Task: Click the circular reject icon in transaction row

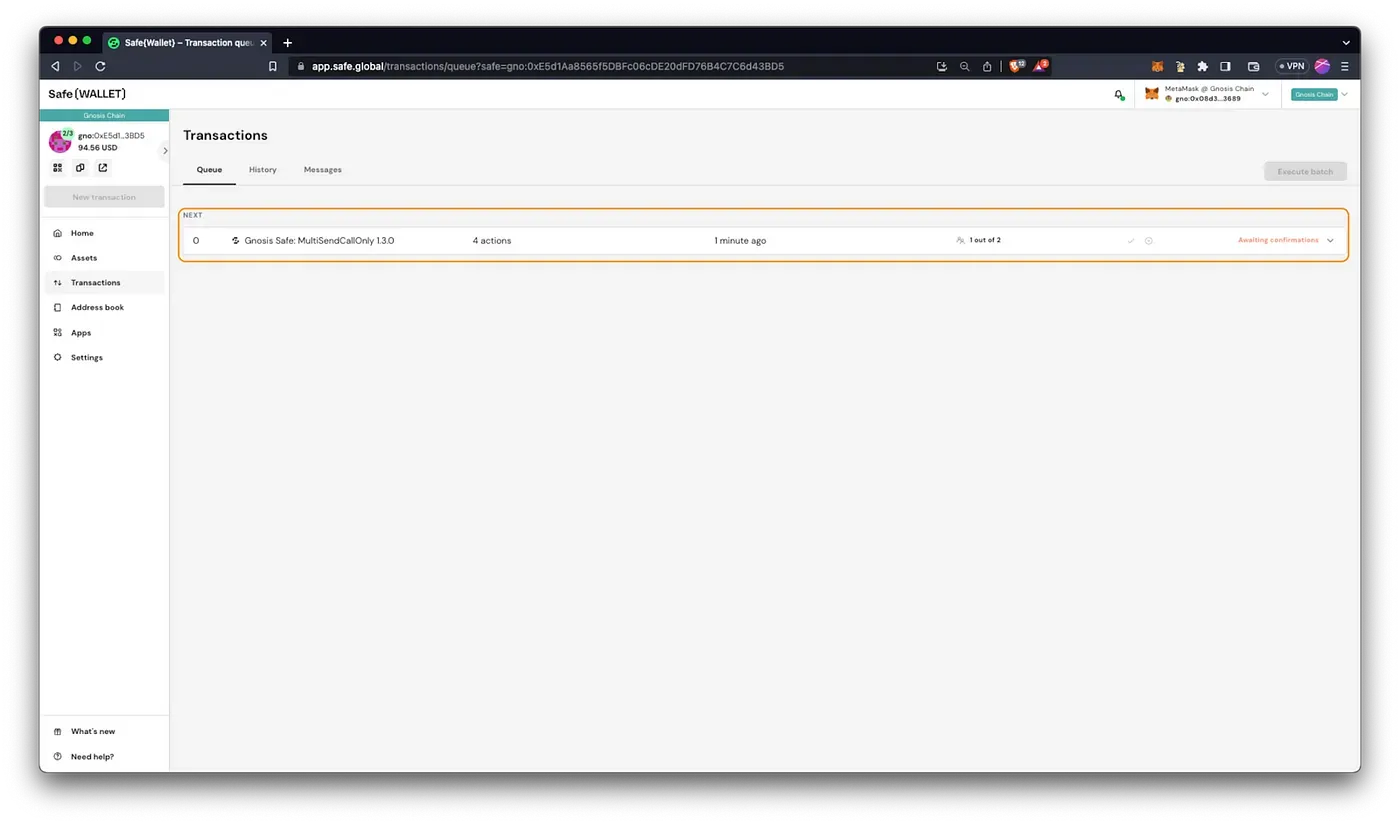Action: [1149, 240]
